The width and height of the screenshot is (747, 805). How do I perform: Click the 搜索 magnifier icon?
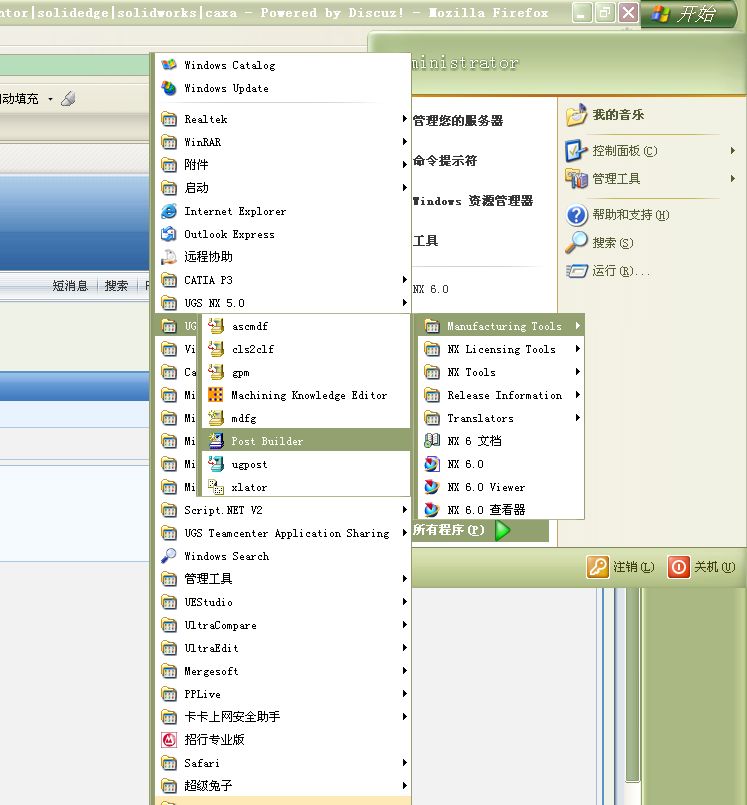coord(577,243)
